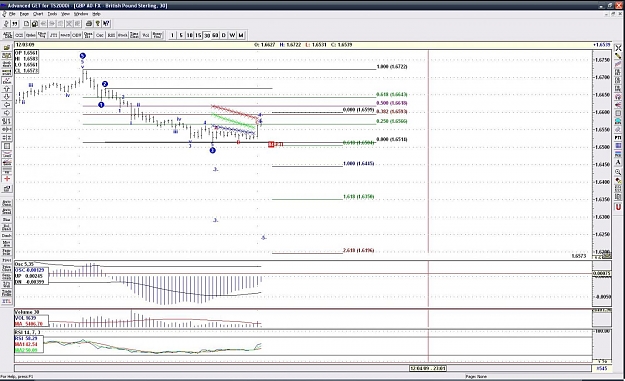Click the 12/04/09 - 23:01 date readout
625x381 pixels.
(428, 368)
